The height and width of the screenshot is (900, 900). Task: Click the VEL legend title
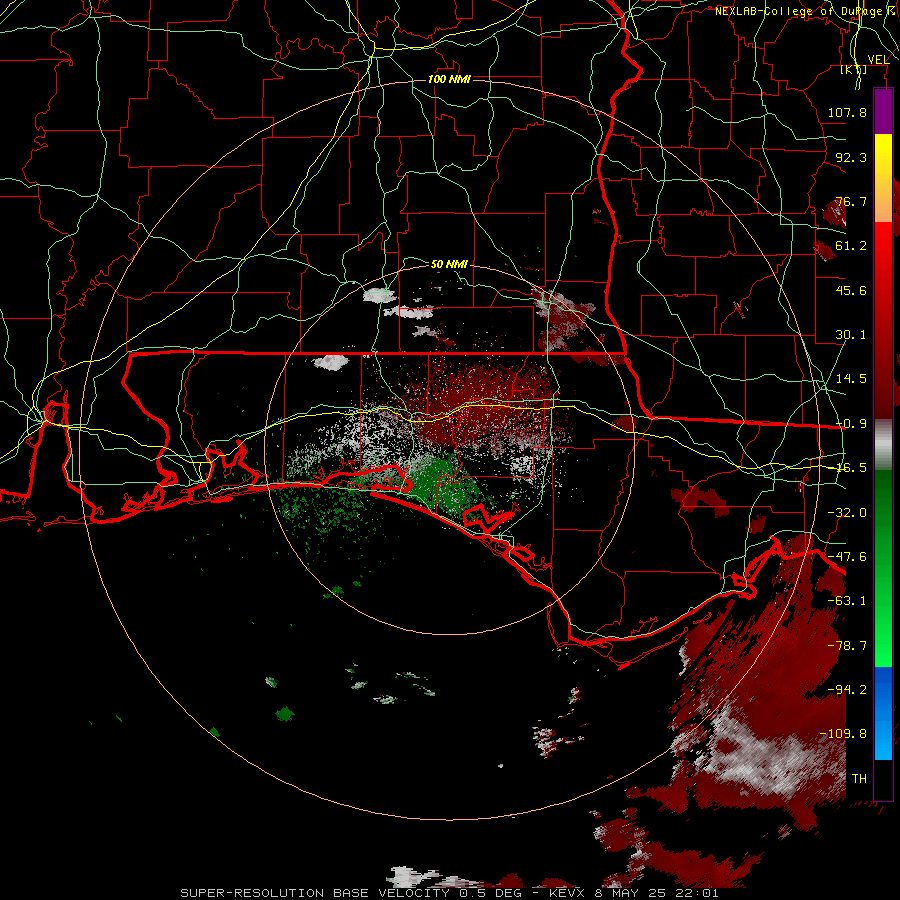(878, 60)
